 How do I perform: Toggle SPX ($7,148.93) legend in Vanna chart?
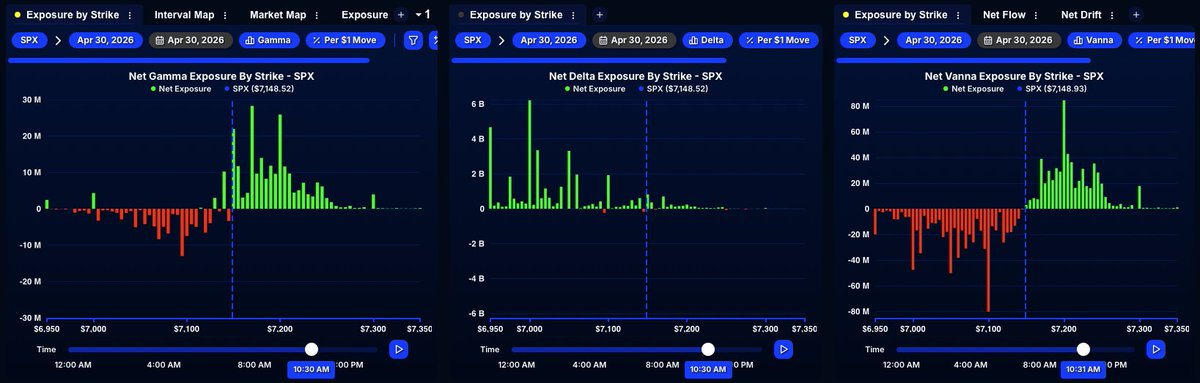point(1051,89)
